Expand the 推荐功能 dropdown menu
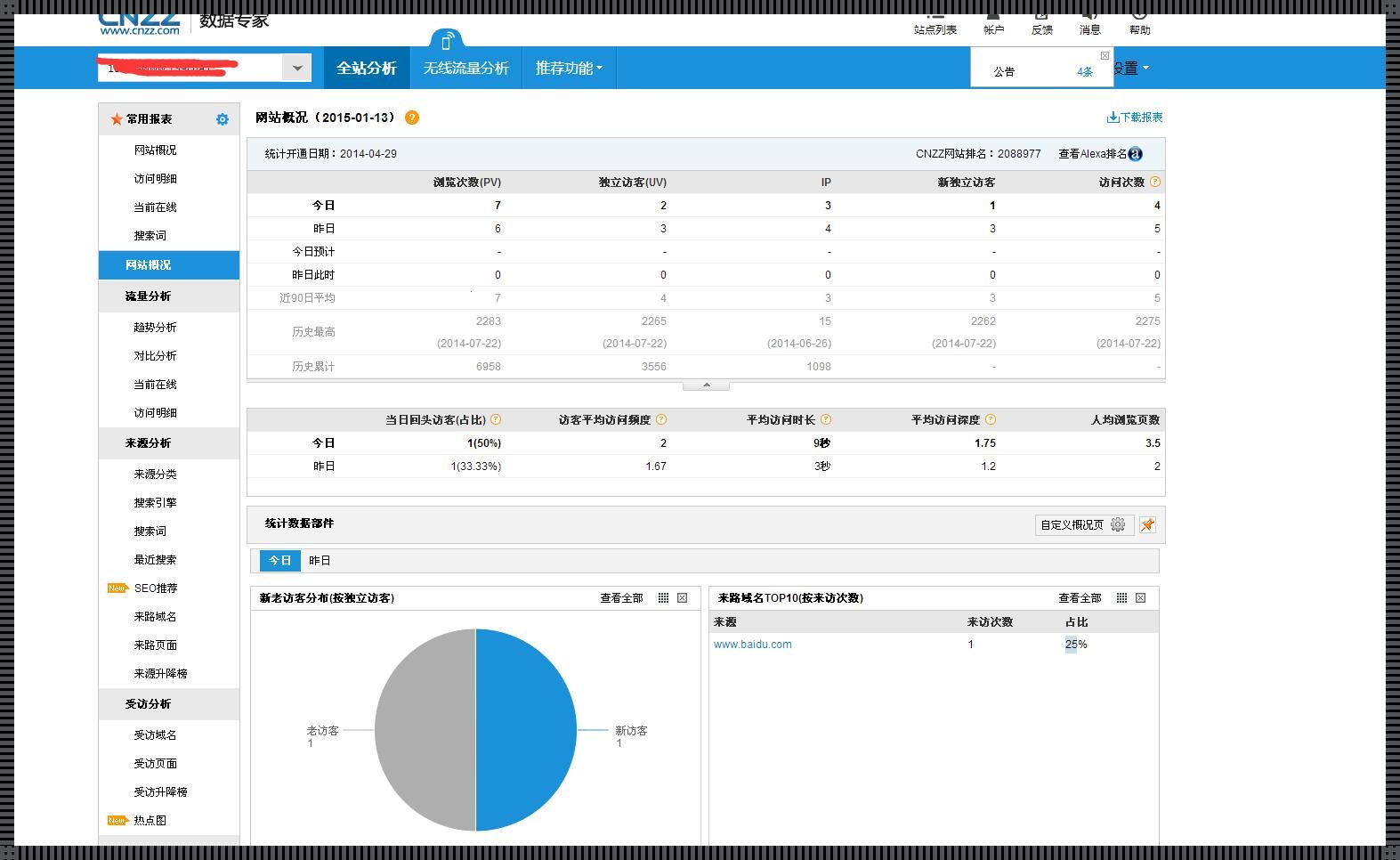The image size is (1400, 860). pos(569,68)
